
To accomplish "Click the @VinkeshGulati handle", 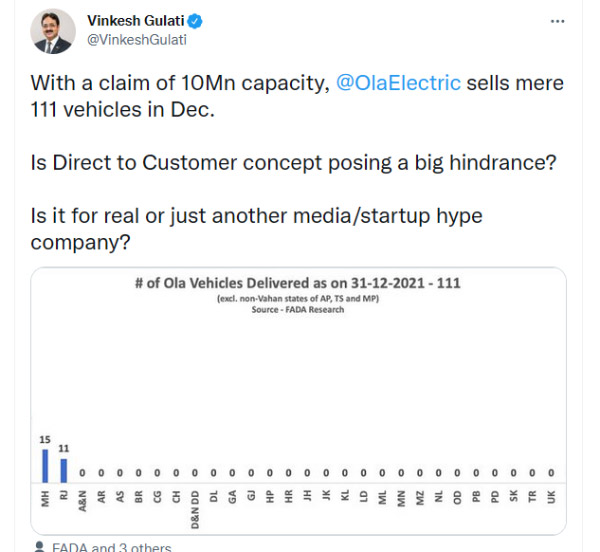I will click(137, 39).
